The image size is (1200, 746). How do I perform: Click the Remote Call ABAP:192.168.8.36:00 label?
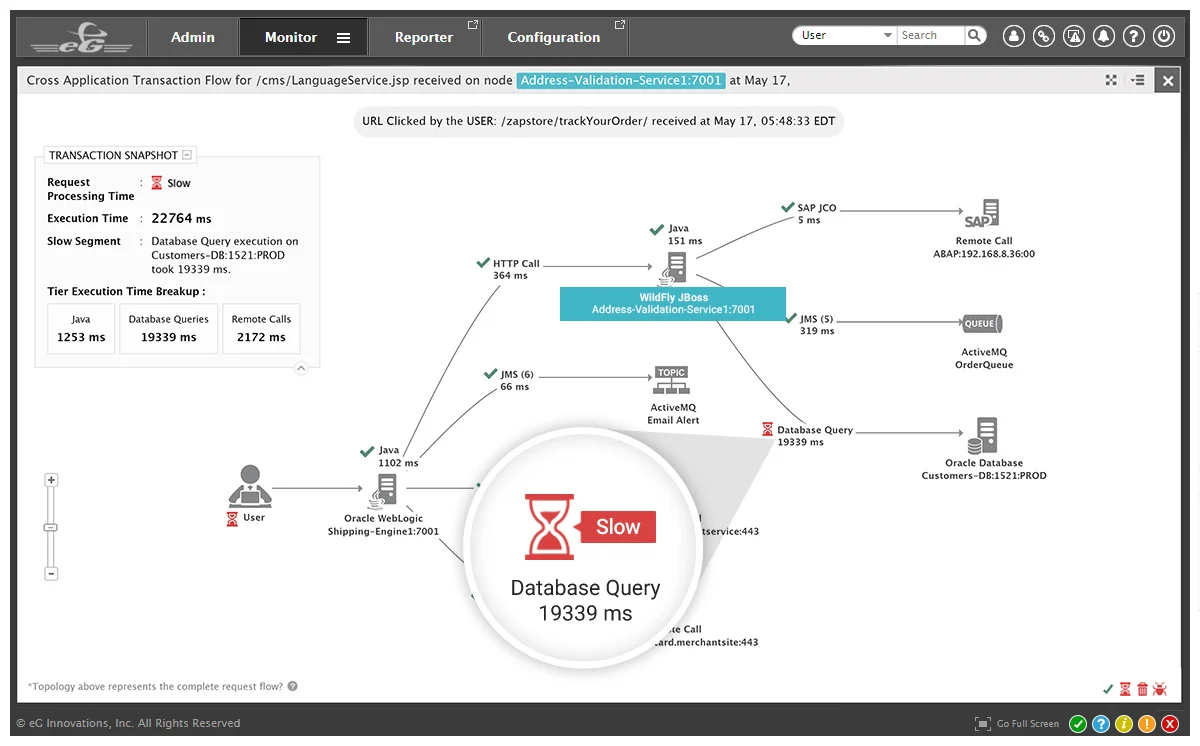click(984, 247)
